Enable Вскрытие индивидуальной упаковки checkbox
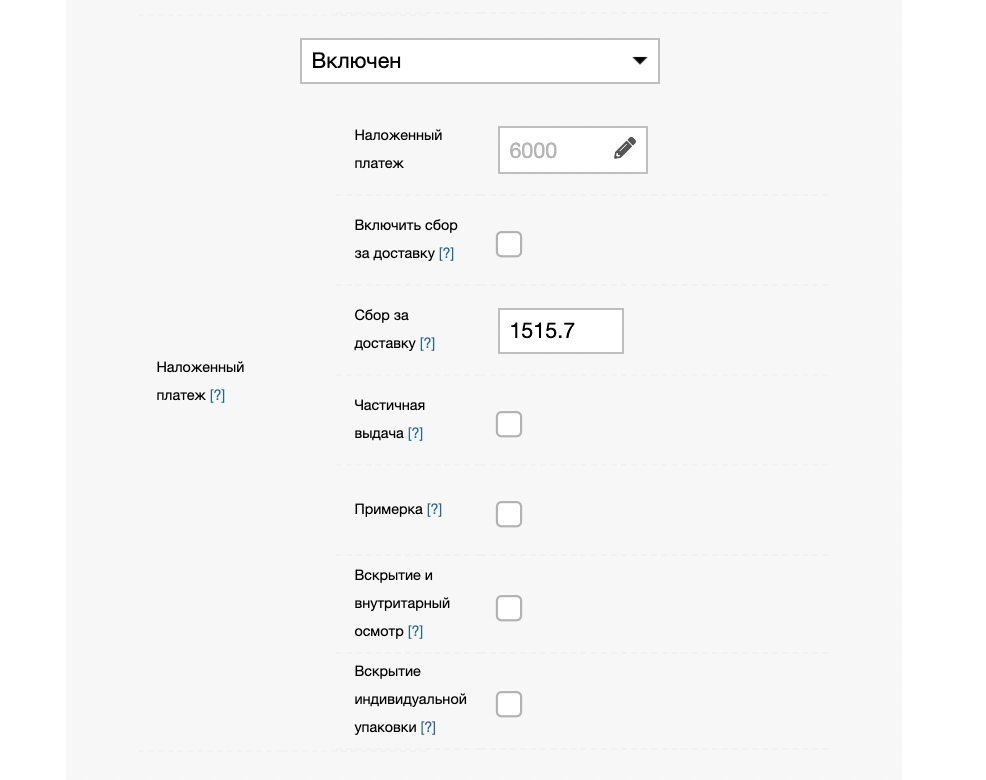Viewport: 986px width, 780px height. coord(509,704)
